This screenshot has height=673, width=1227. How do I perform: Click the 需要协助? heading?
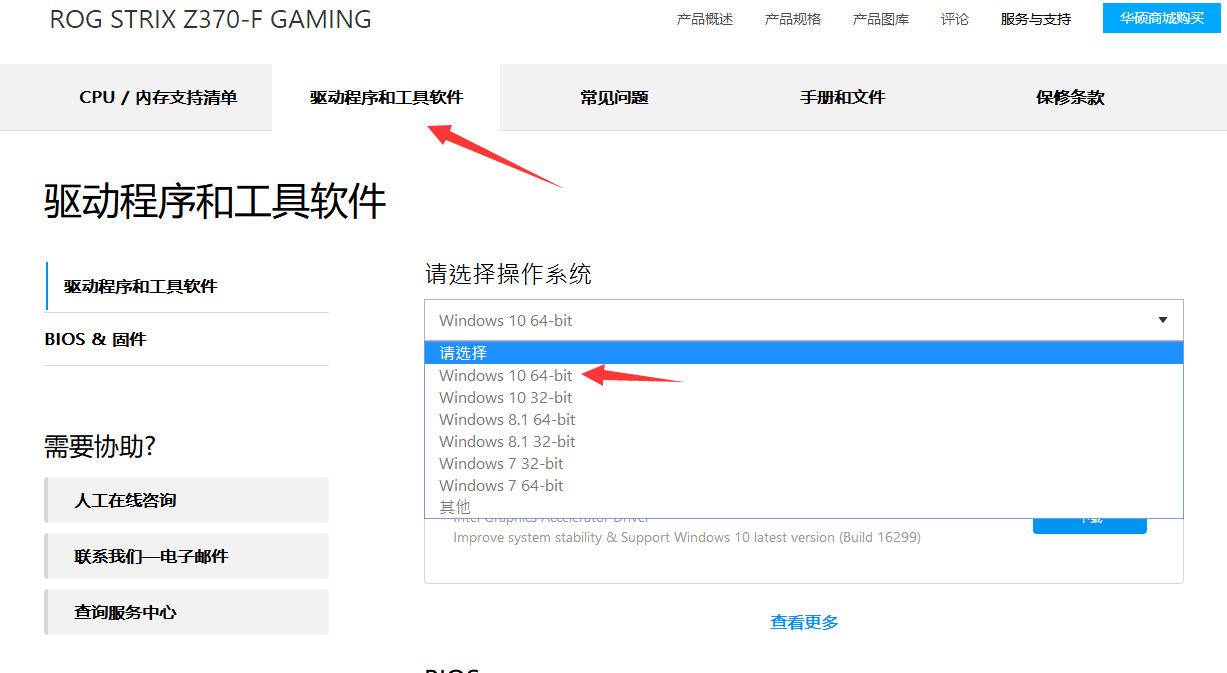pyautogui.click(x=100, y=446)
